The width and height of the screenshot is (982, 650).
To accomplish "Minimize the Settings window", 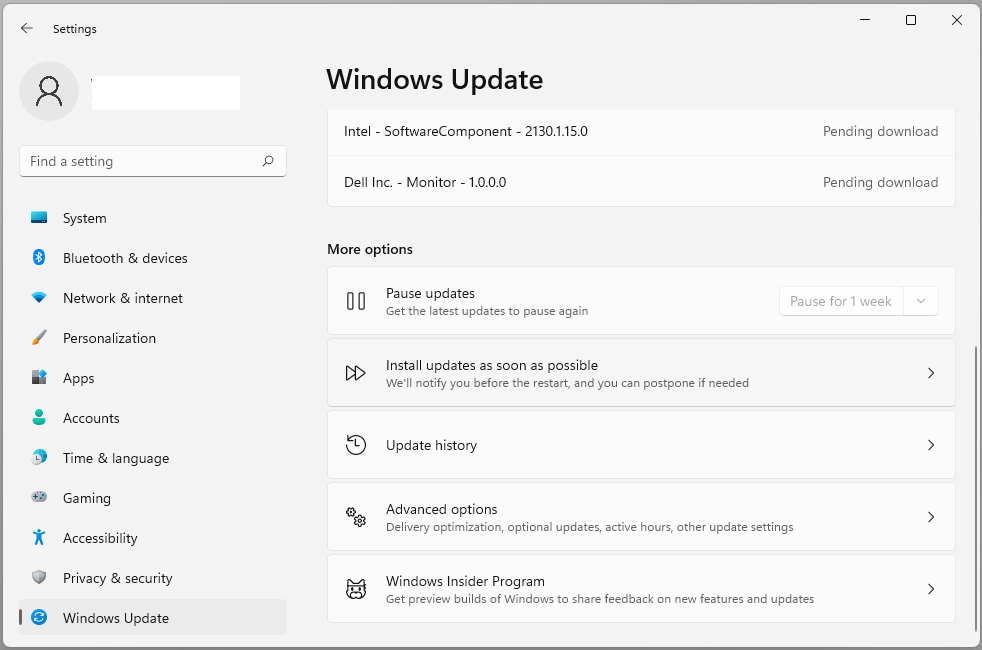I will [865, 20].
